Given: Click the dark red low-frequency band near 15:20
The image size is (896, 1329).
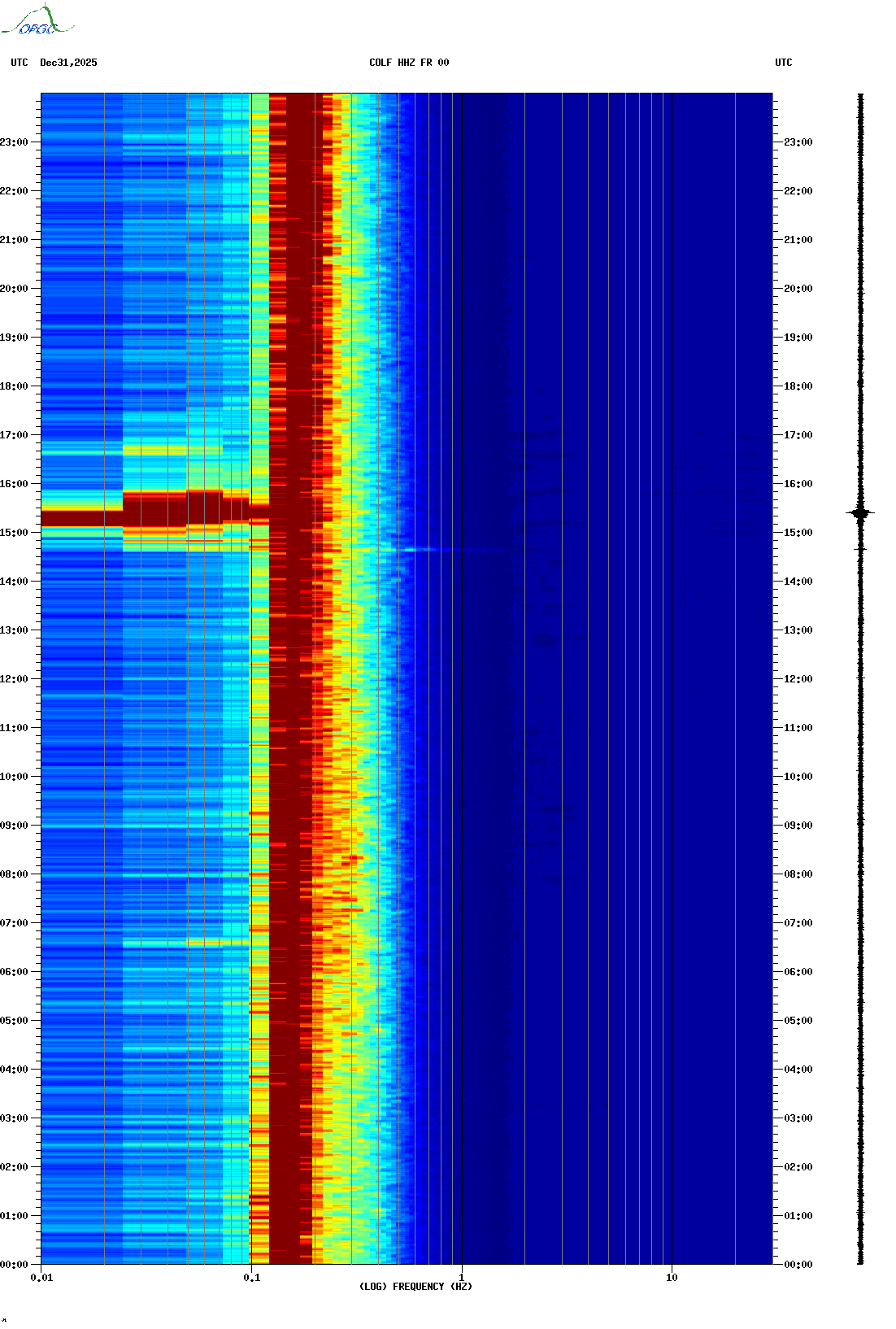Looking at the screenshot, I should coord(81,518).
